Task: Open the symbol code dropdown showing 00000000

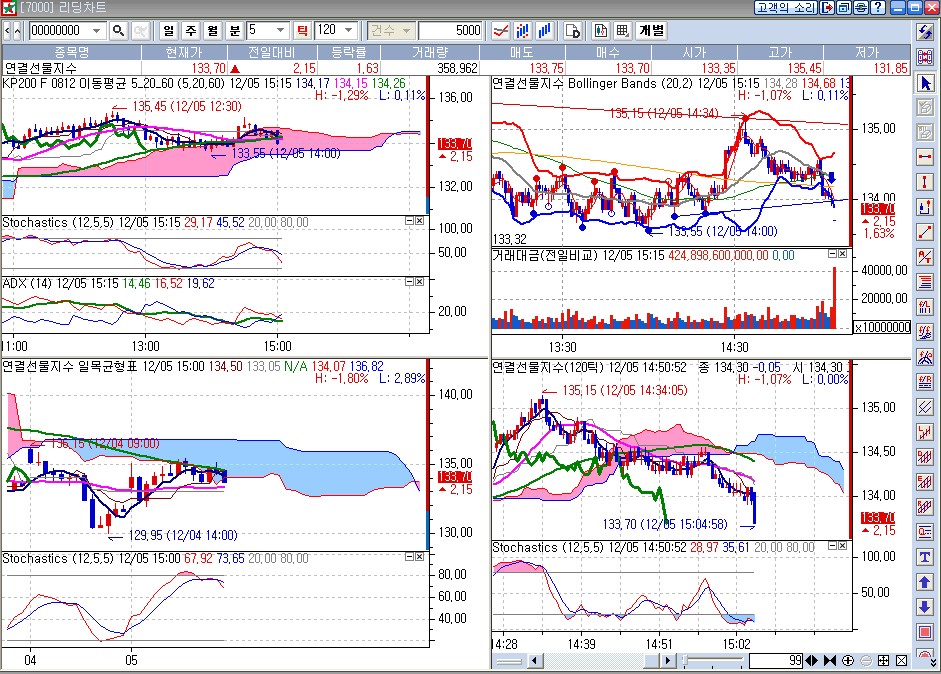Action: coord(97,30)
